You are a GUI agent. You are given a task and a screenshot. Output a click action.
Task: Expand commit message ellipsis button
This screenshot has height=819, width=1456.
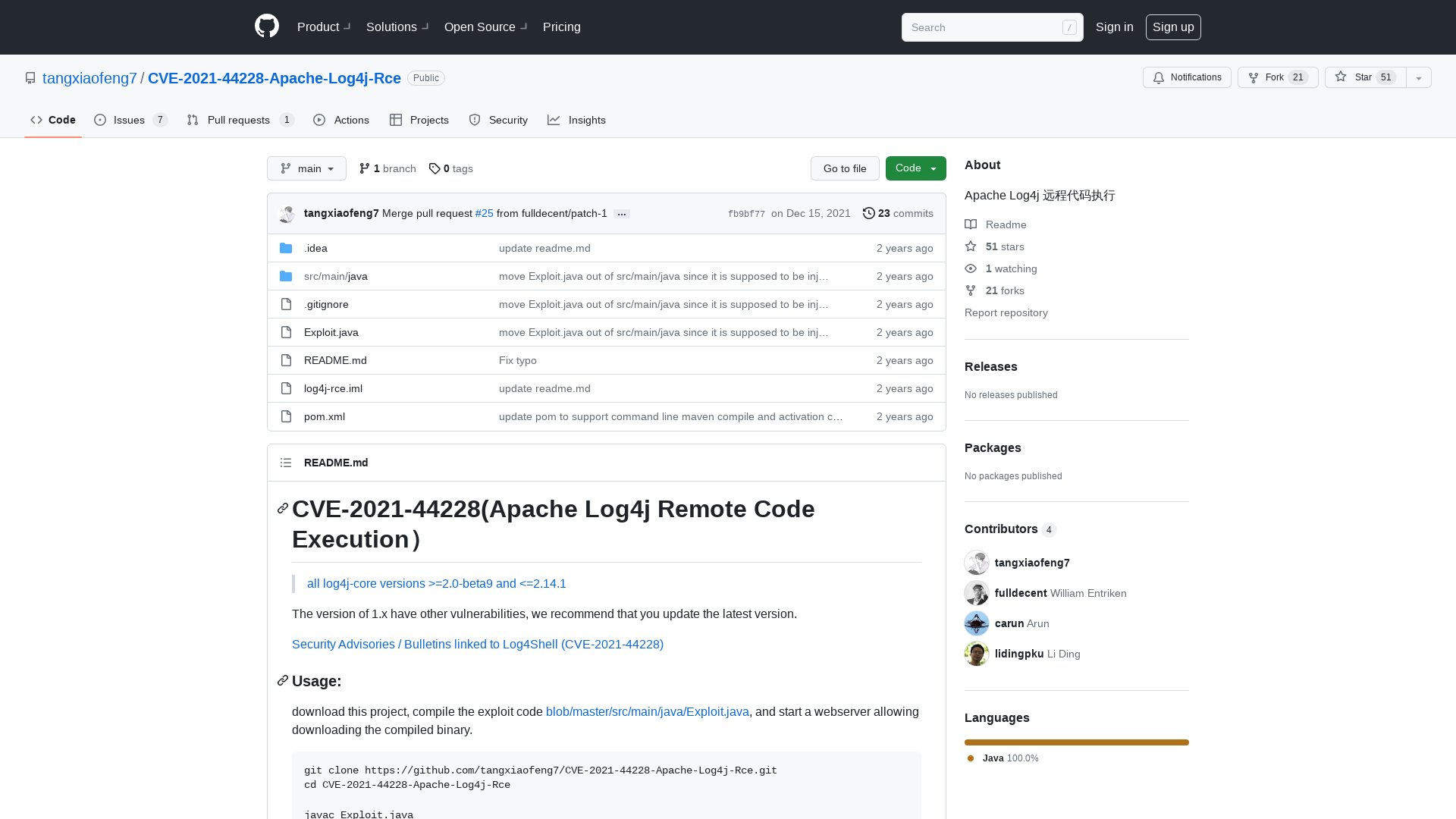pos(622,214)
